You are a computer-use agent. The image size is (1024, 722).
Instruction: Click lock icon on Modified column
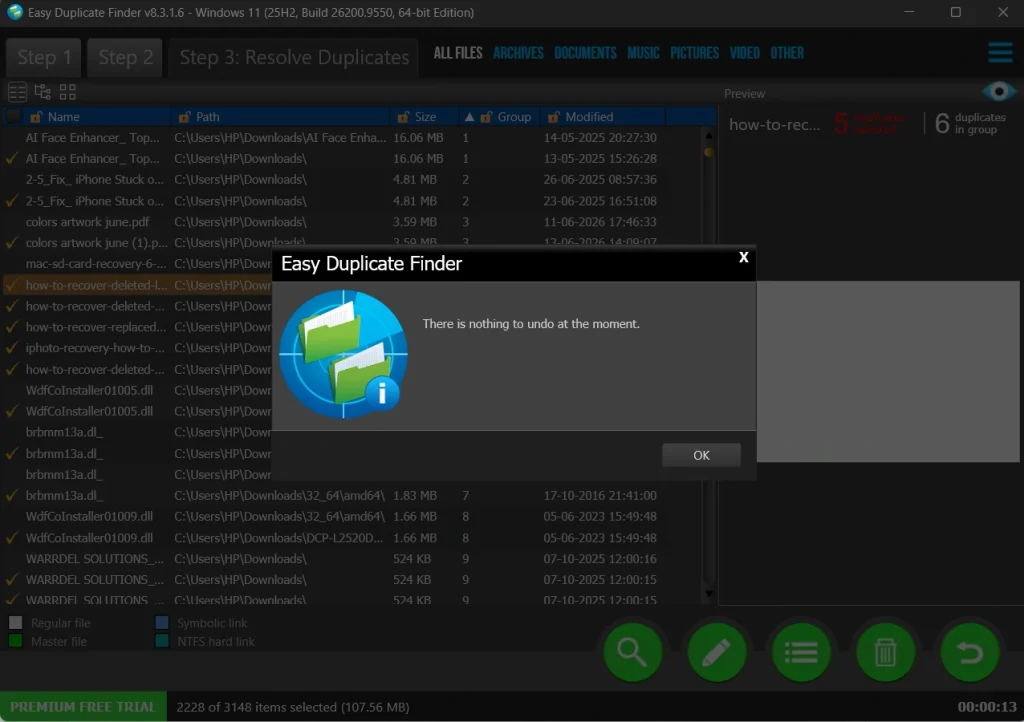coord(554,117)
